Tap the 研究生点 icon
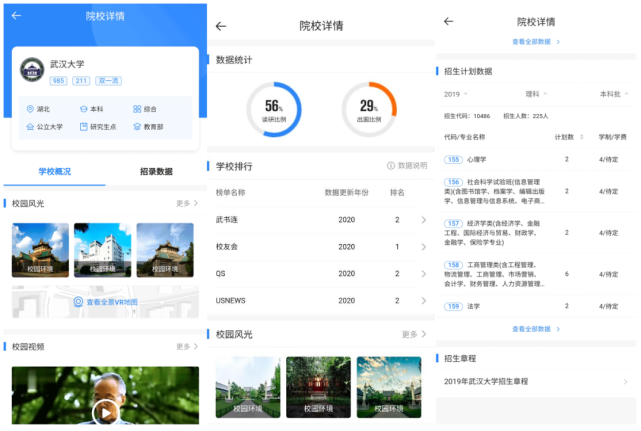Image resolution: width=641 pixels, height=431 pixels. [83, 127]
